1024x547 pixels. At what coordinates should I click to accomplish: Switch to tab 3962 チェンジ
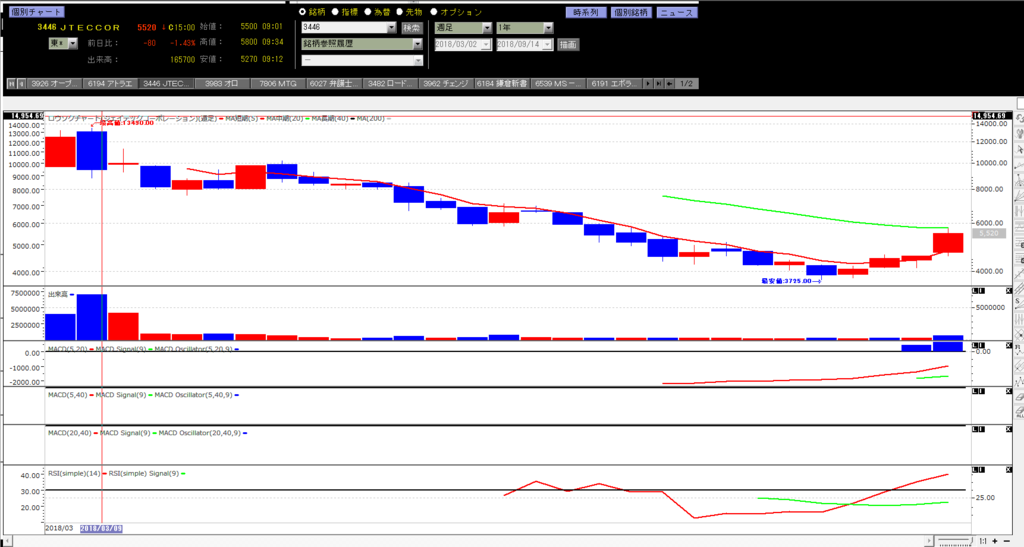pyautogui.click(x=446, y=84)
